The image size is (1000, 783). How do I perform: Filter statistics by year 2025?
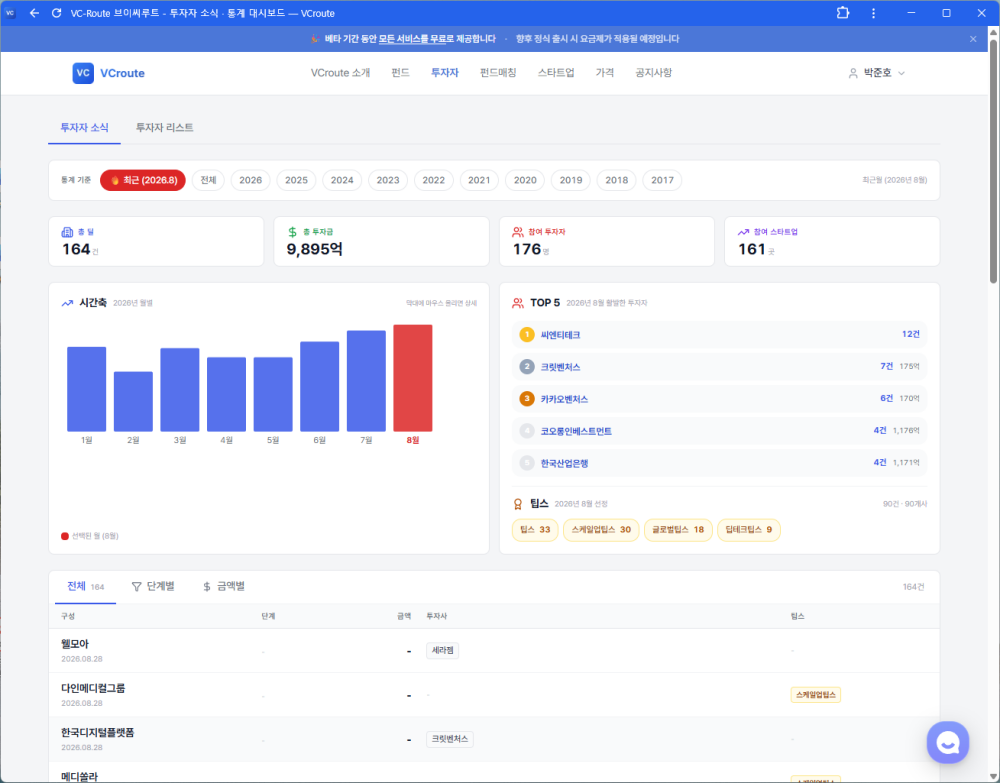pos(296,180)
